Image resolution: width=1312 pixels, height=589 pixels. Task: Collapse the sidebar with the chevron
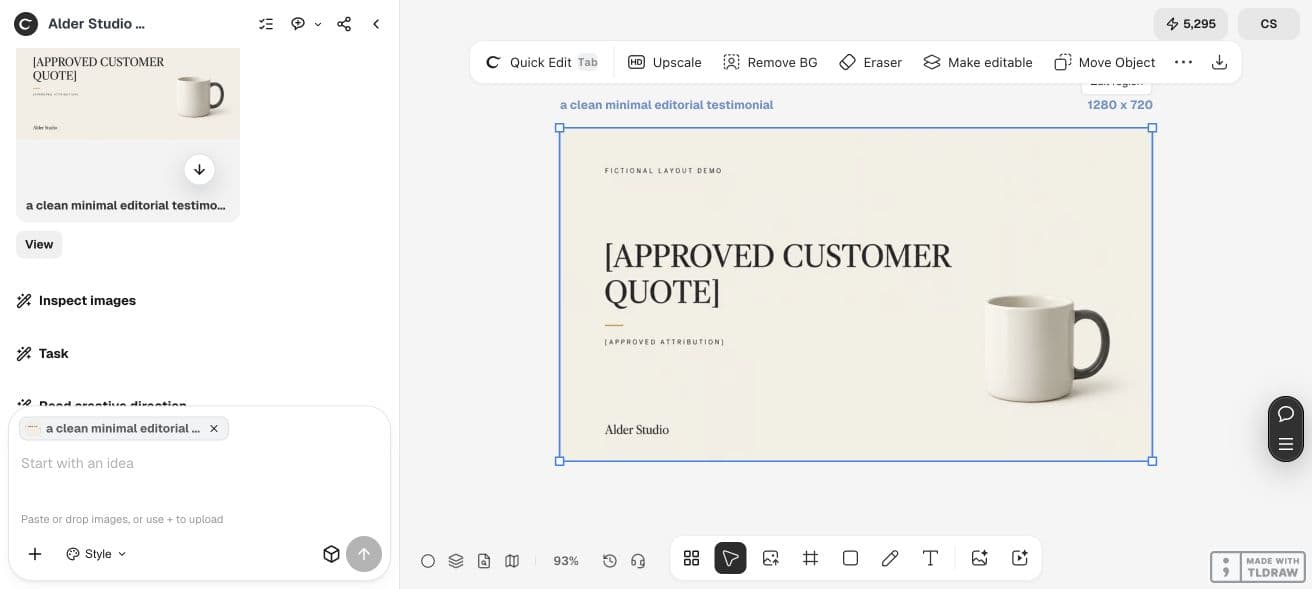click(376, 24)
